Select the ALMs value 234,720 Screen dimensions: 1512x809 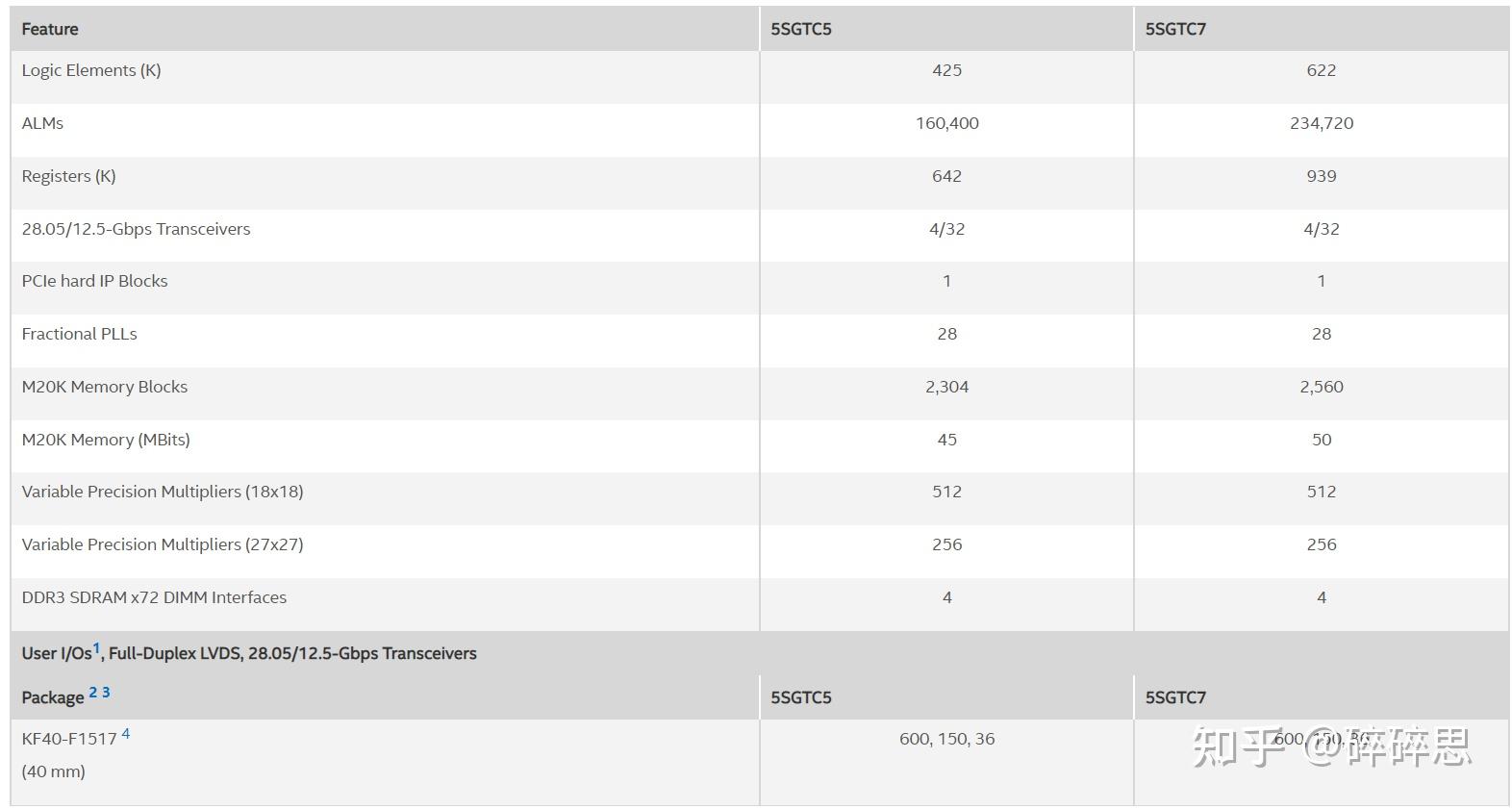1321,123
